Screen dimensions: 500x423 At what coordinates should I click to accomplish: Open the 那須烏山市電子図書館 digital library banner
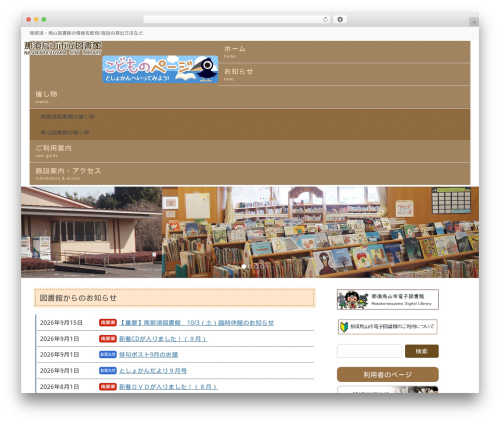pos(388,299)
